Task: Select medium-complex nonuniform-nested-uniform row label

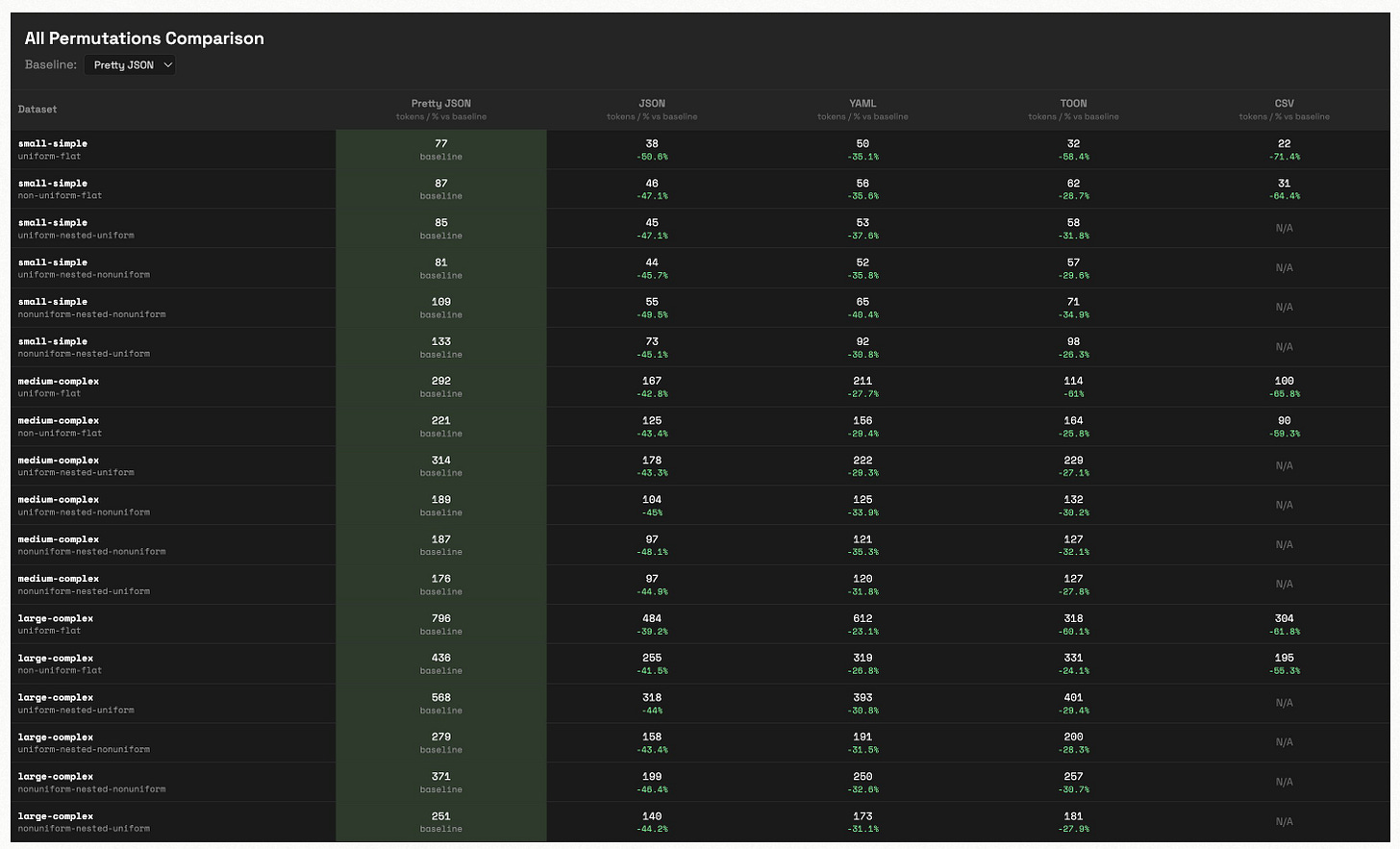Action: coord(84,584)
